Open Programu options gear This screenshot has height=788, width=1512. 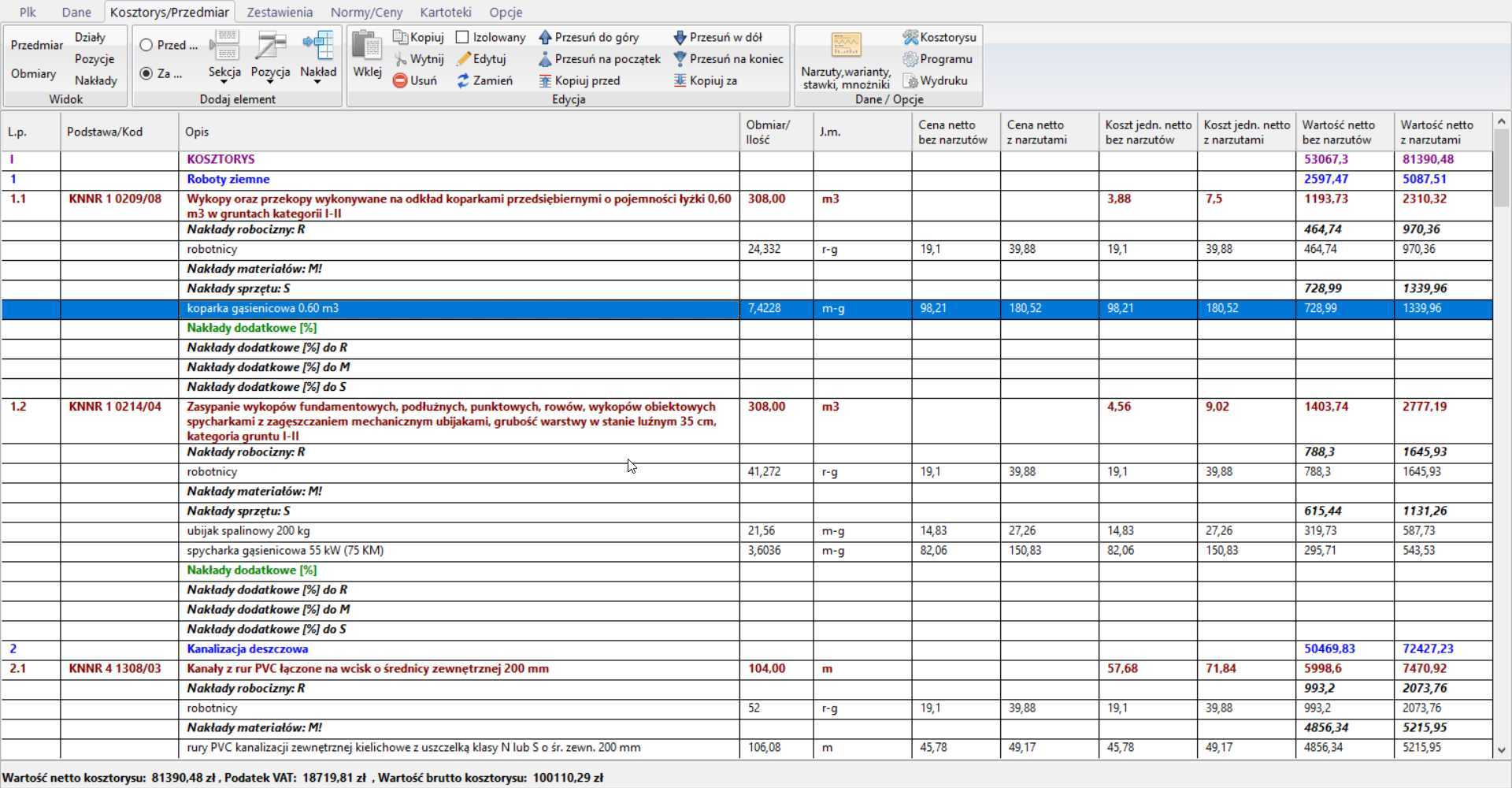coord(938,59)
